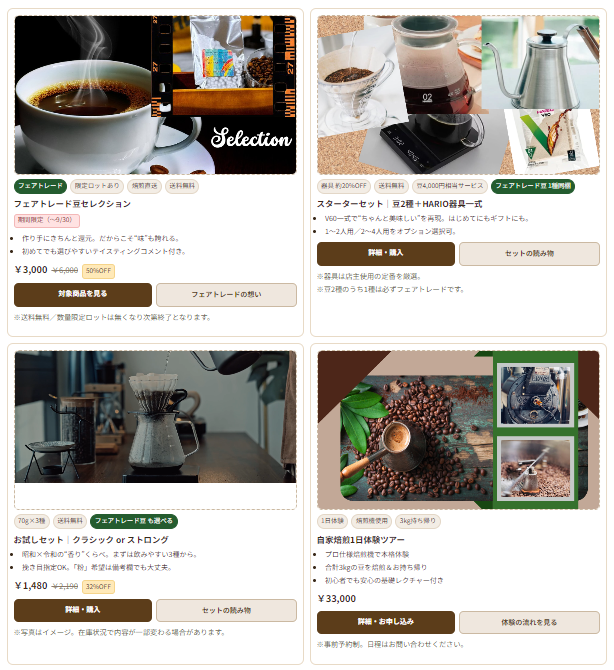The height and width of the screenshot is (670, 614).
Task: Open the pour-over dripper product photo
Action: coord(155,417)
